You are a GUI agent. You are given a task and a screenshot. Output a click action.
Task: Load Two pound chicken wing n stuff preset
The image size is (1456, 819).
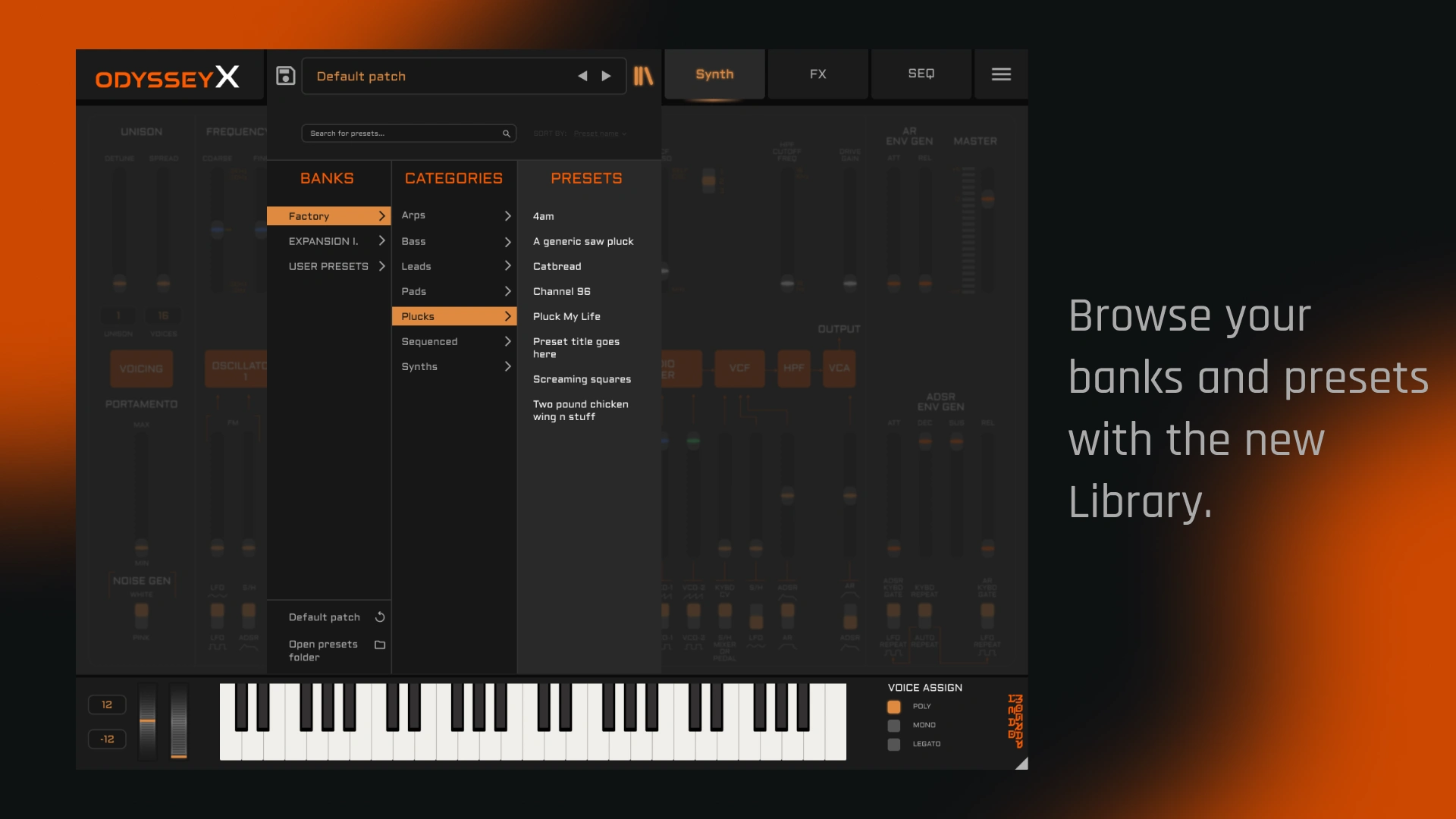(x=580, y=410)
